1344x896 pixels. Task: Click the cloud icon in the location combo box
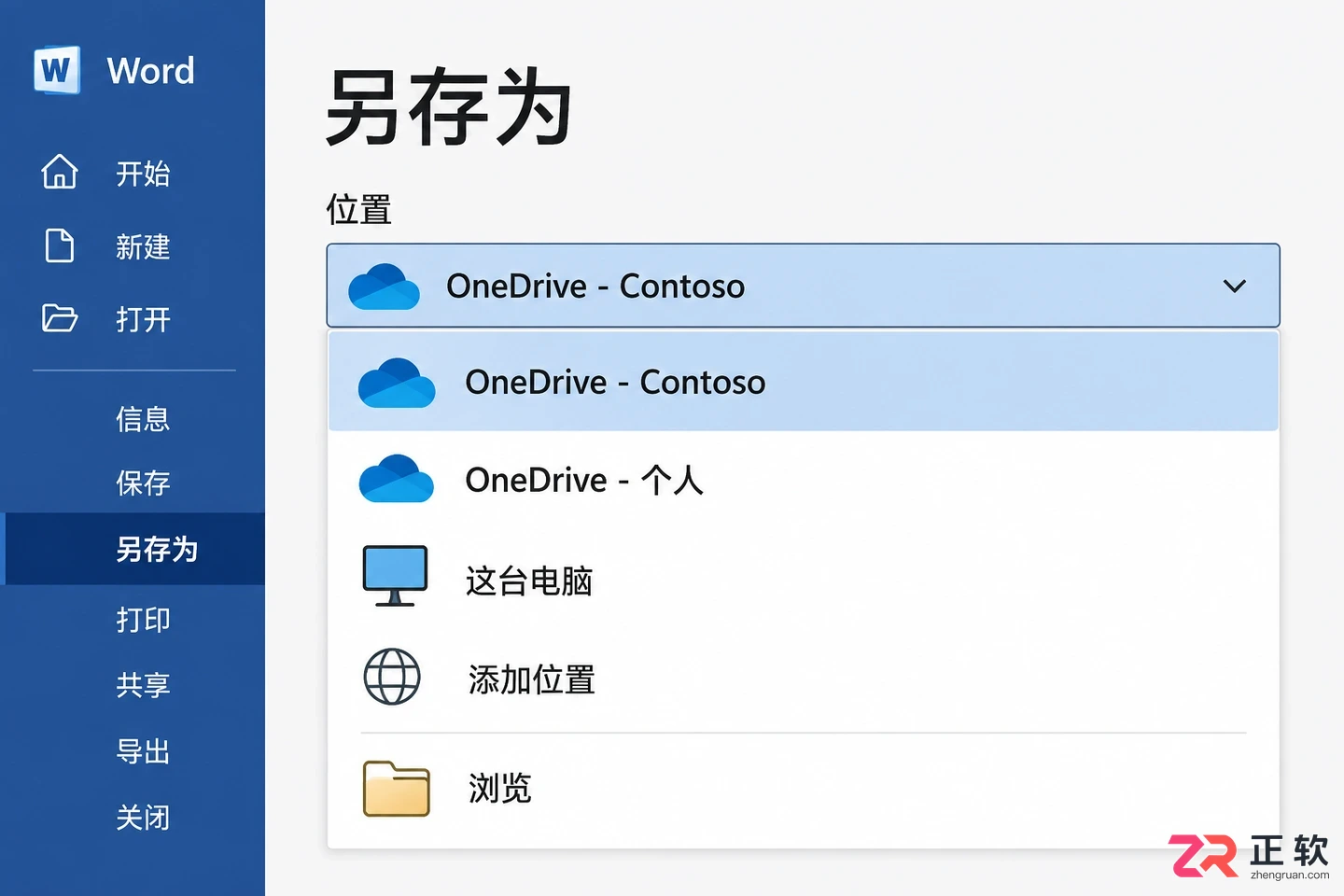[384, 287]
